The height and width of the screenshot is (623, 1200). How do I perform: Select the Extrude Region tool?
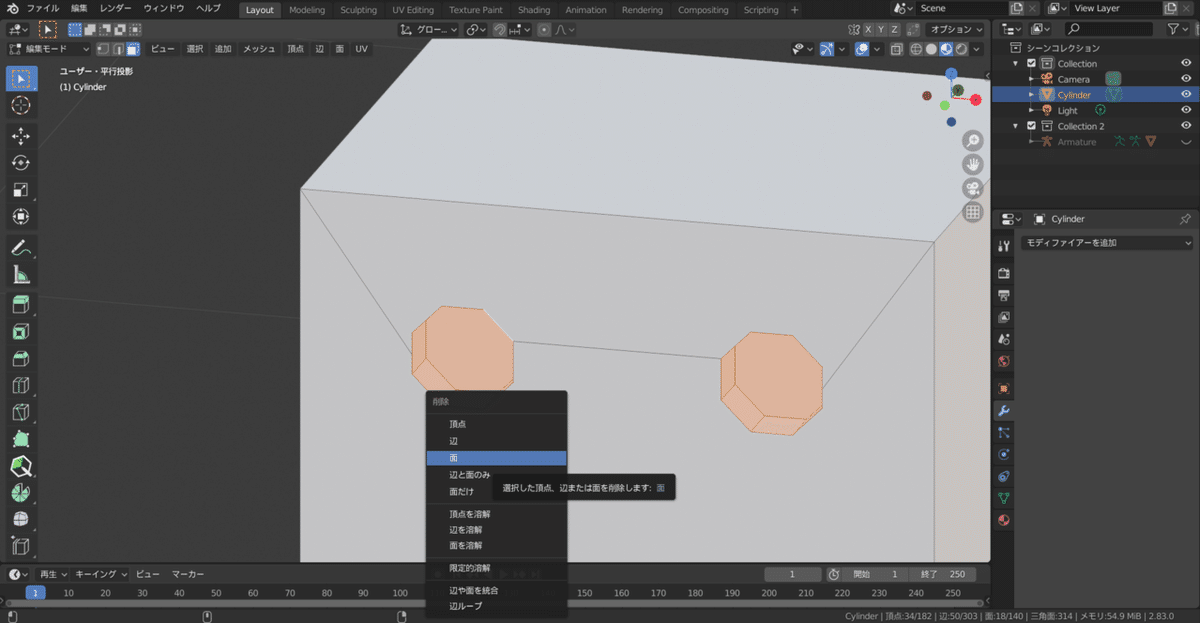coord(21,304)
